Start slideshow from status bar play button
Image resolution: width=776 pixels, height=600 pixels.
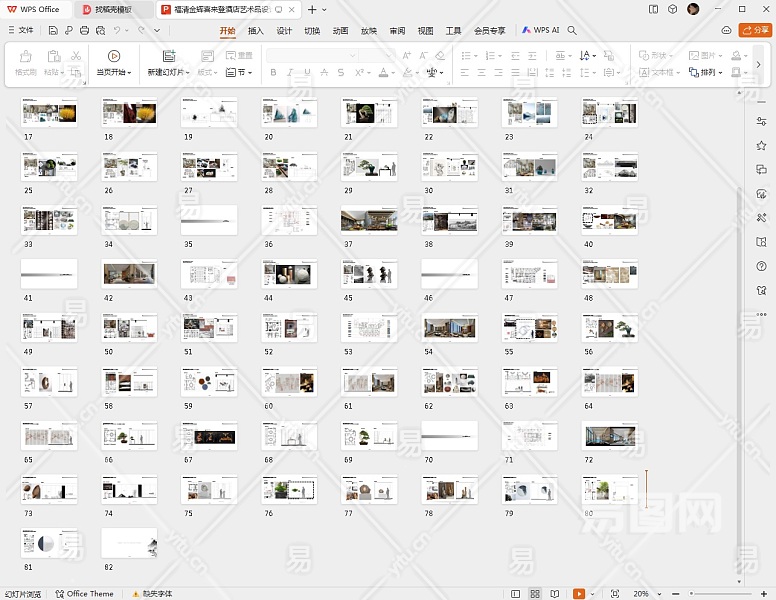click(579, 594)
